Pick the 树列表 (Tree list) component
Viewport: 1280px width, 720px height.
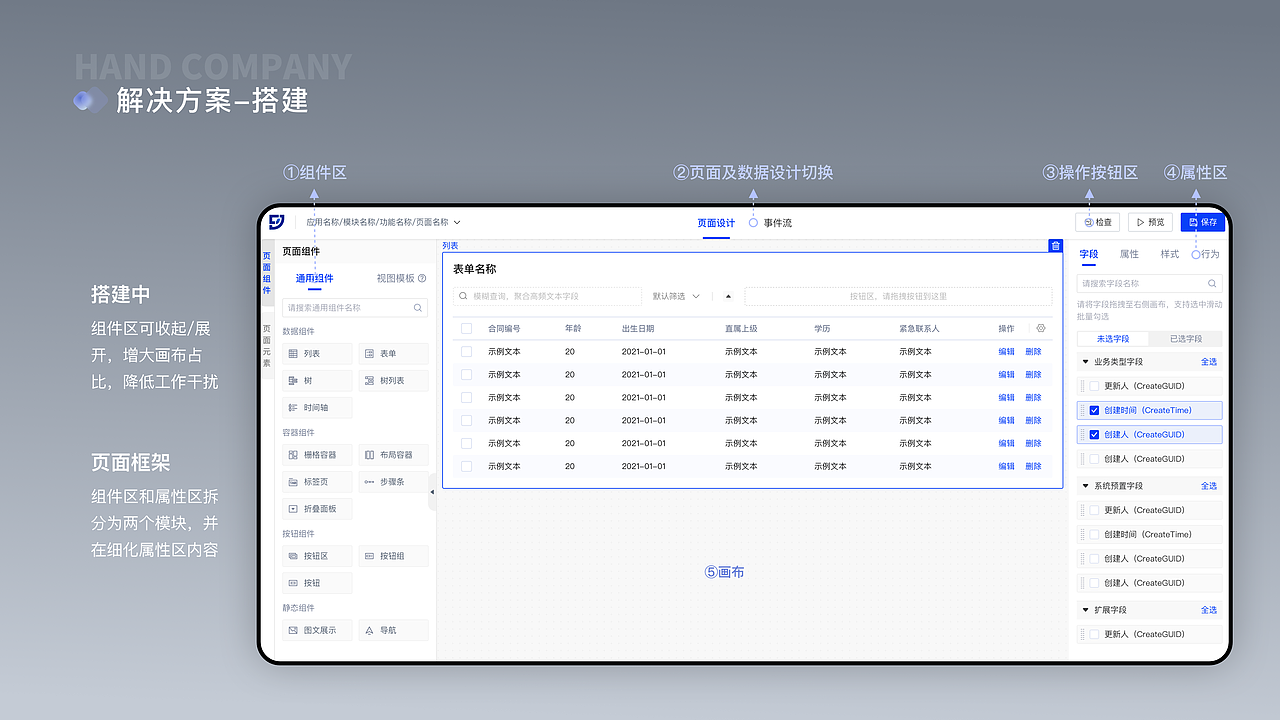tap(394, 380)
